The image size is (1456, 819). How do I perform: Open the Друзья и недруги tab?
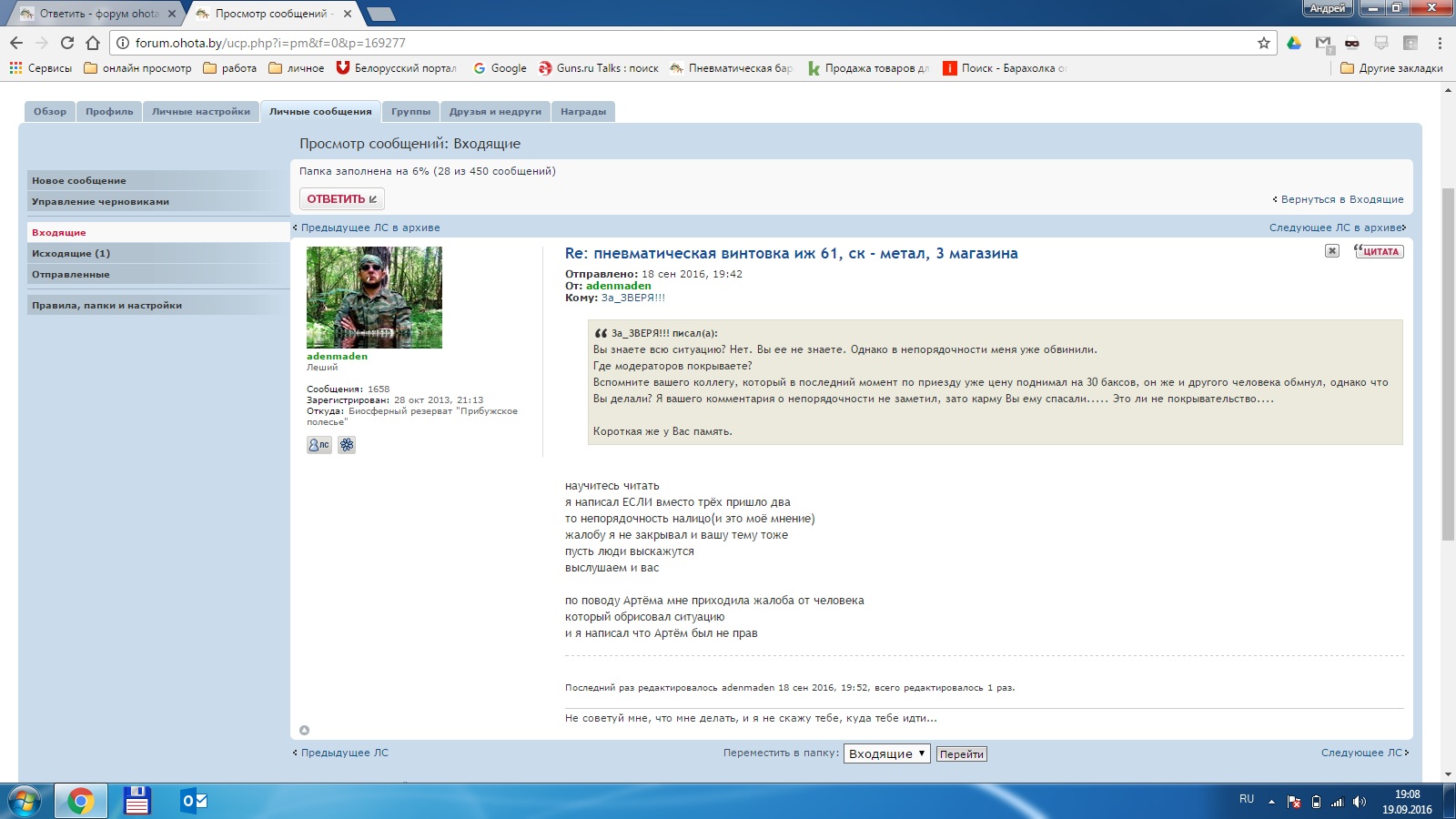(495, 112)
